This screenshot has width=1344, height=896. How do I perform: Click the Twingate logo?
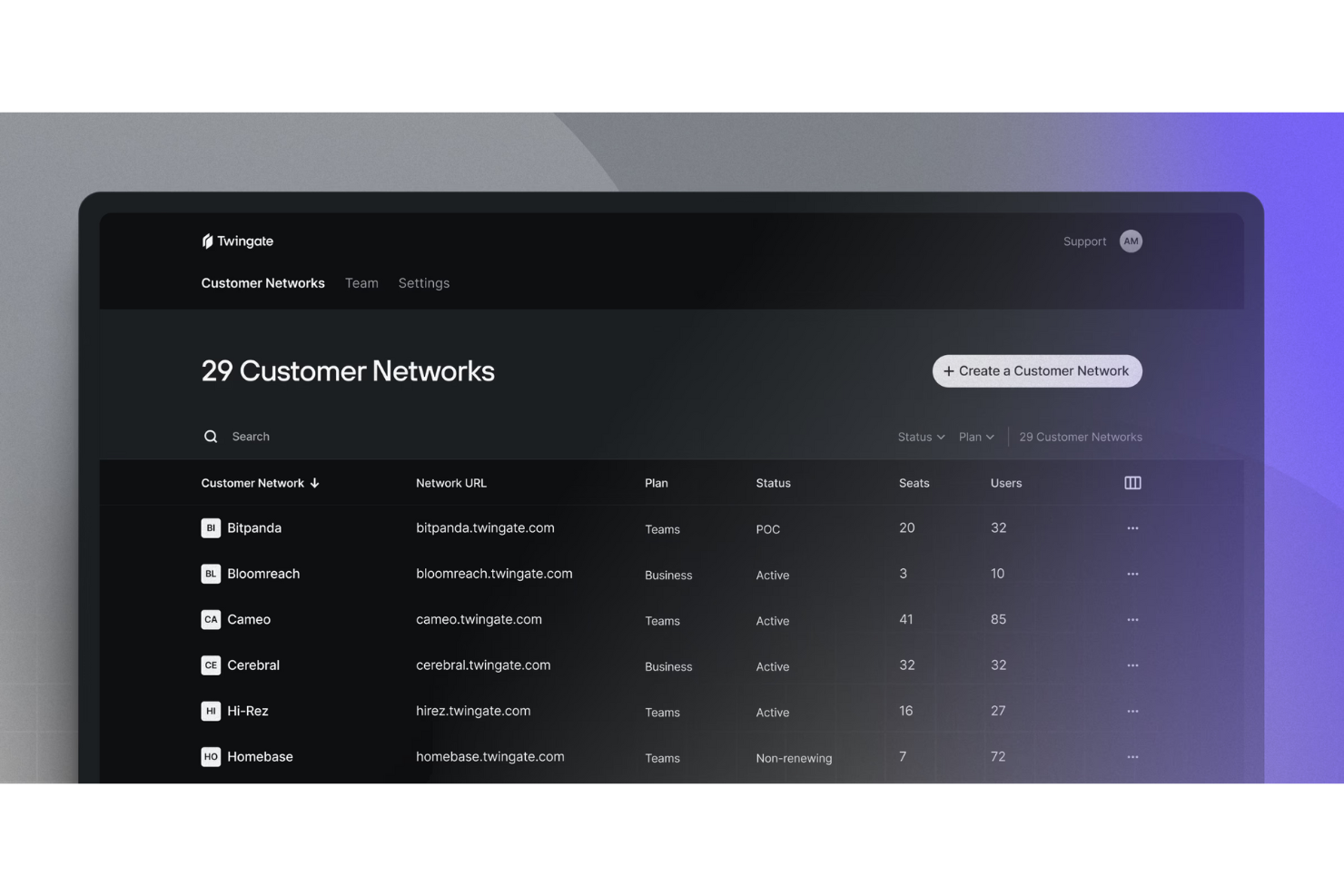point(237,241)
